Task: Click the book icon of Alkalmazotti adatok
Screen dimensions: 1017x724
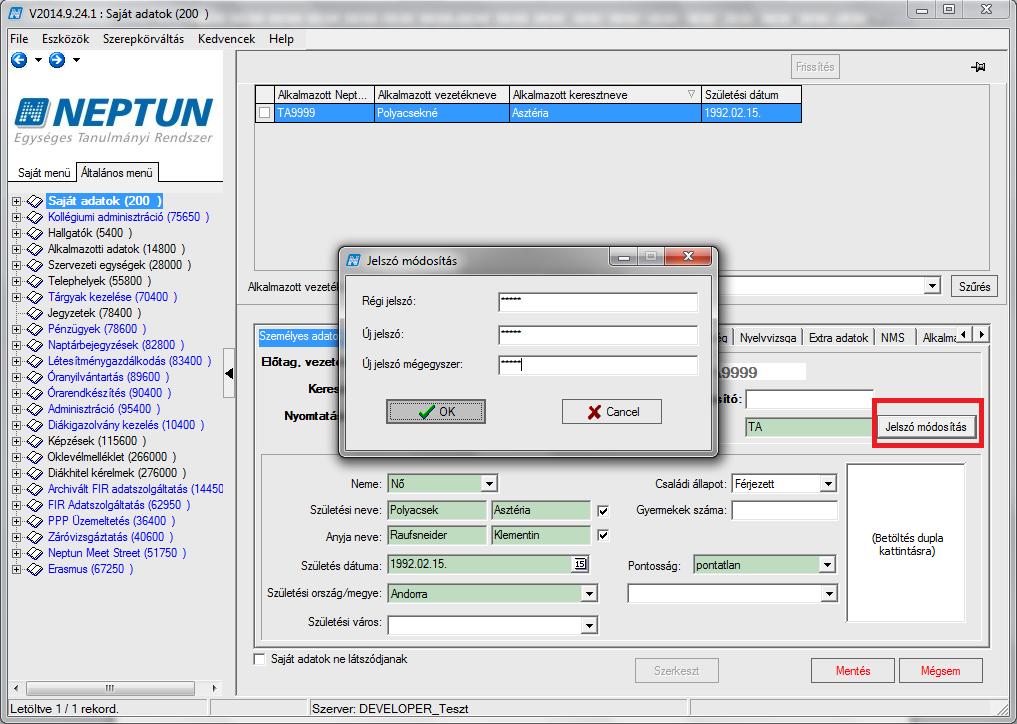Action: pos(35,249)
